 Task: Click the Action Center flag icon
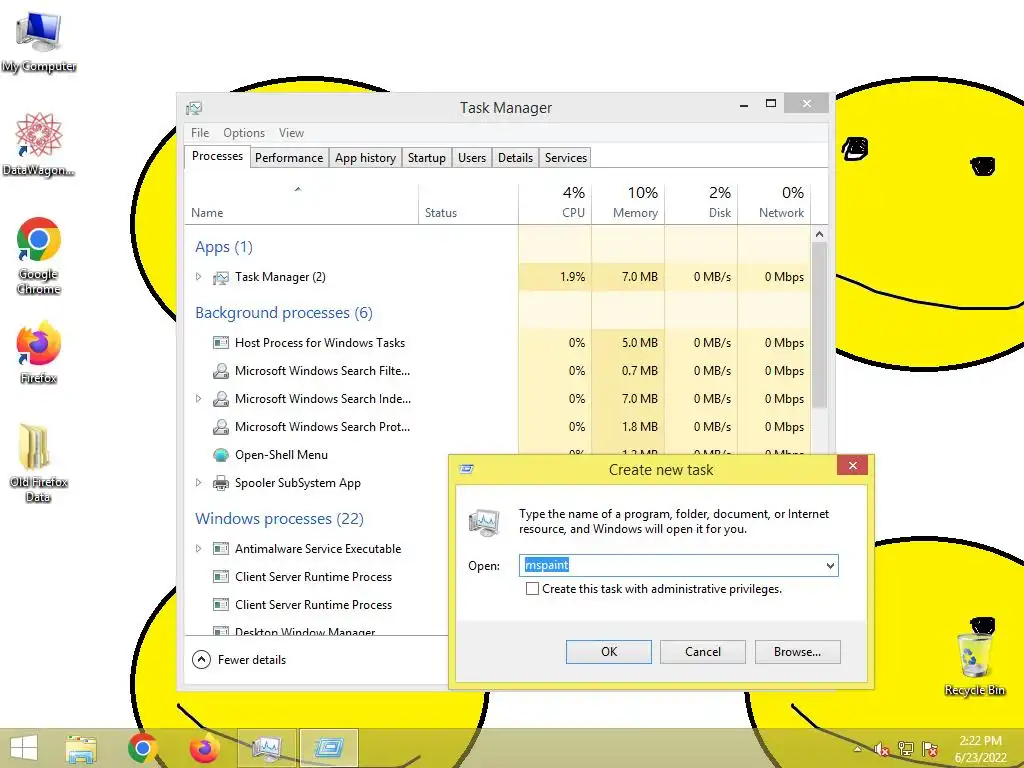tap(929, 748)
